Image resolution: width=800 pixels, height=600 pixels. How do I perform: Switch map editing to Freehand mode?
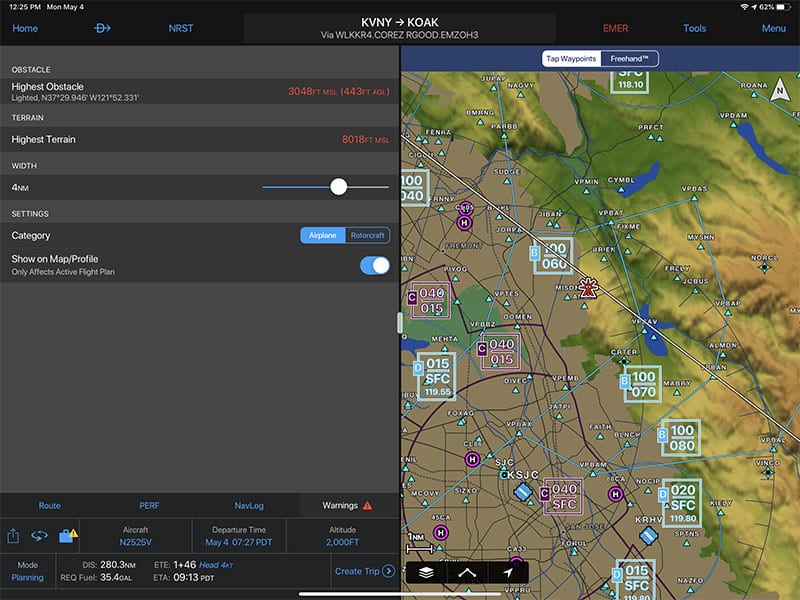[629, 59]
